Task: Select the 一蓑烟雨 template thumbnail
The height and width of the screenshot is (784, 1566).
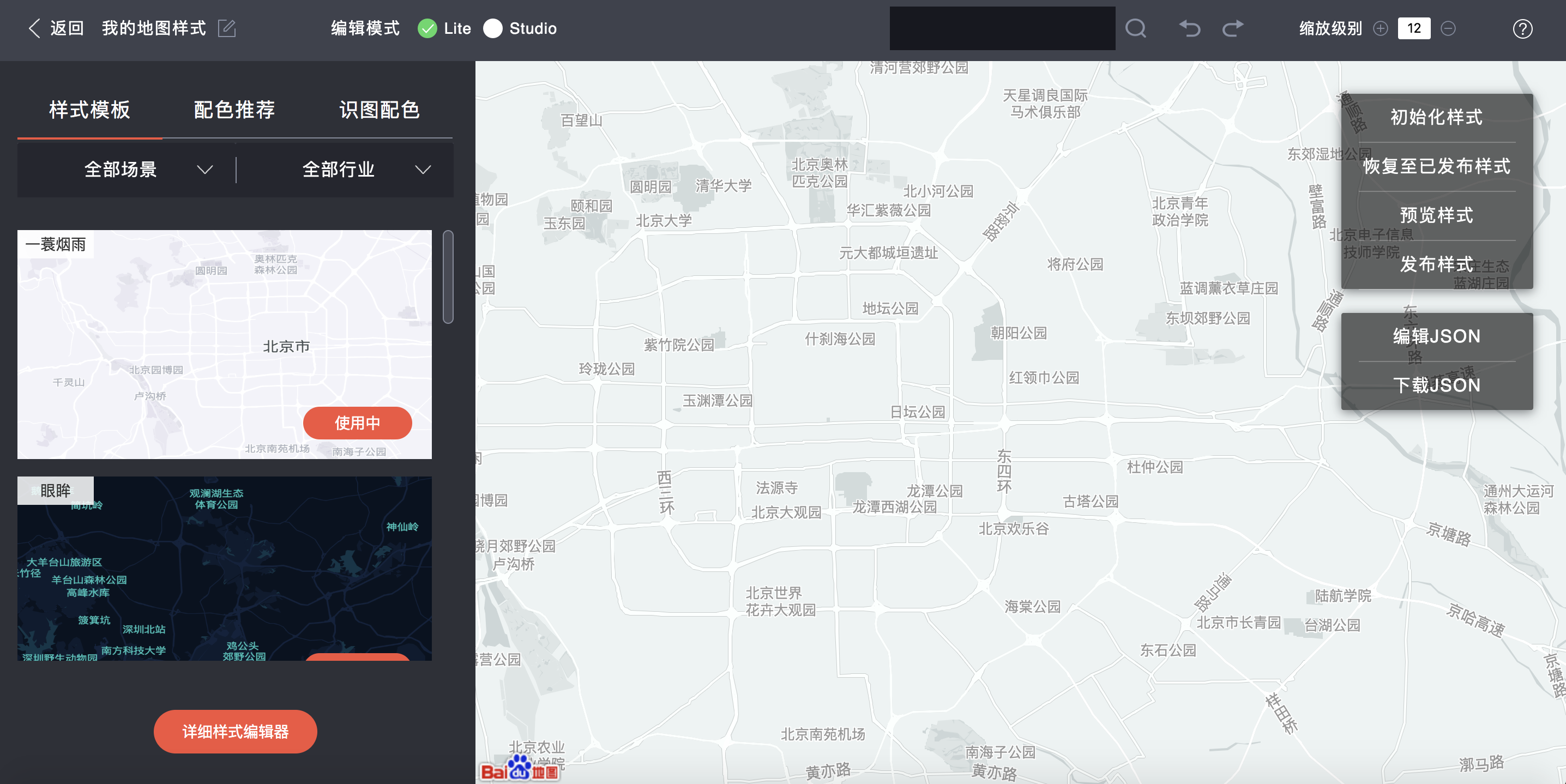Action: coord(224,344)
